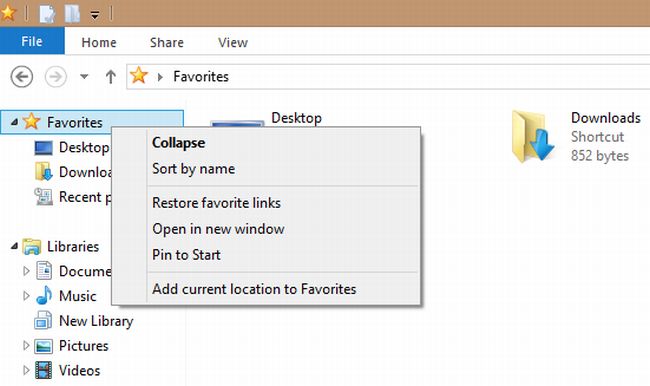Click the New Library icon
650x386 pixels.
(x=44, y=320)
